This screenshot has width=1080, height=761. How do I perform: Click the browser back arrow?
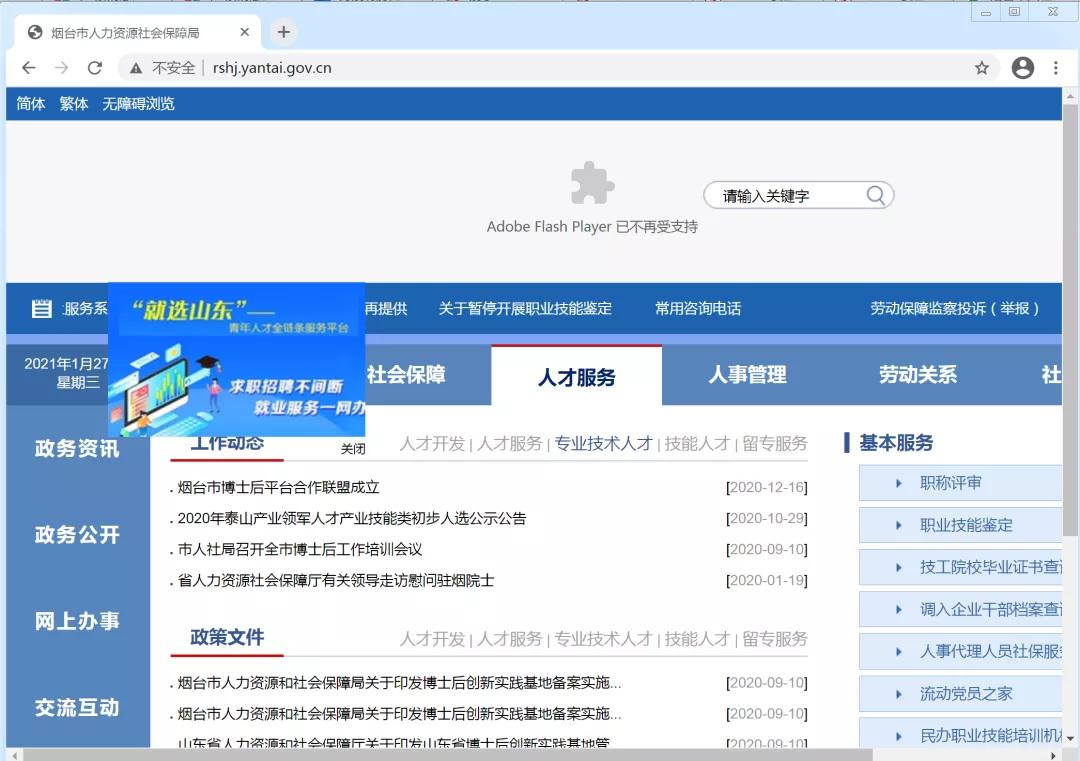28,67
